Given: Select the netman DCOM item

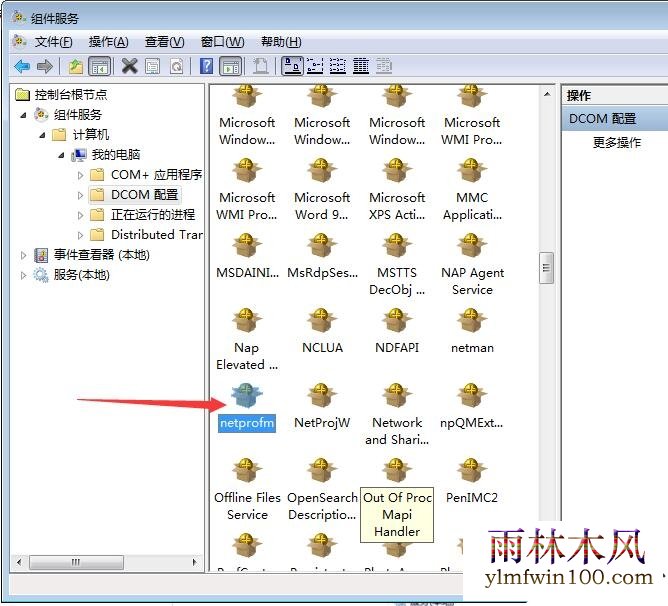Looking at the screenshot, I should click(x=472, y=332).
